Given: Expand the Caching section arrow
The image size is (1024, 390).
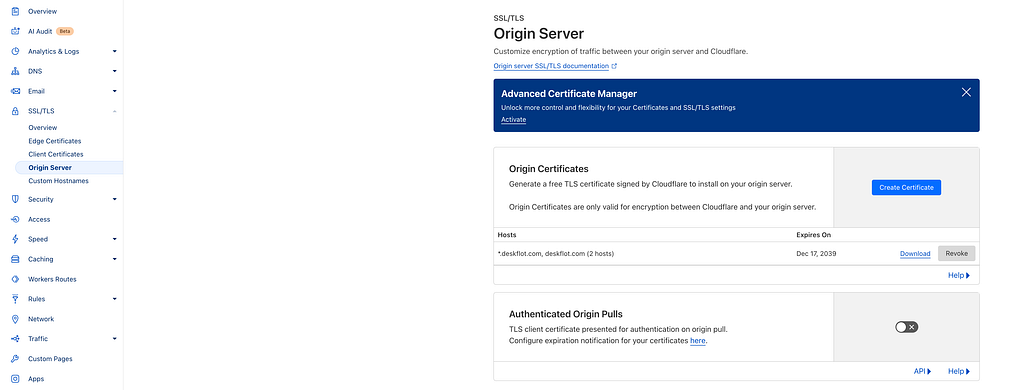Looking at the screenshot, I should (x=114, y=259).
